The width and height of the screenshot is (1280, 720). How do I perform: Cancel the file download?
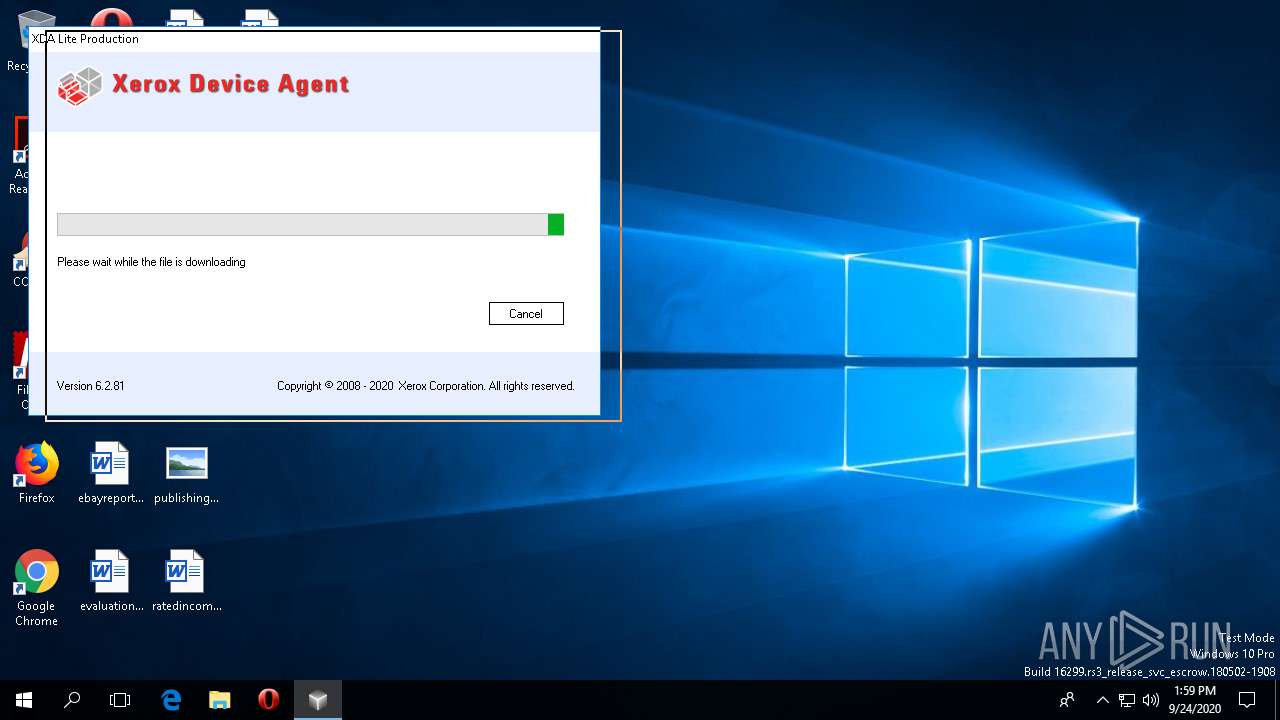(x=526, y=313)
